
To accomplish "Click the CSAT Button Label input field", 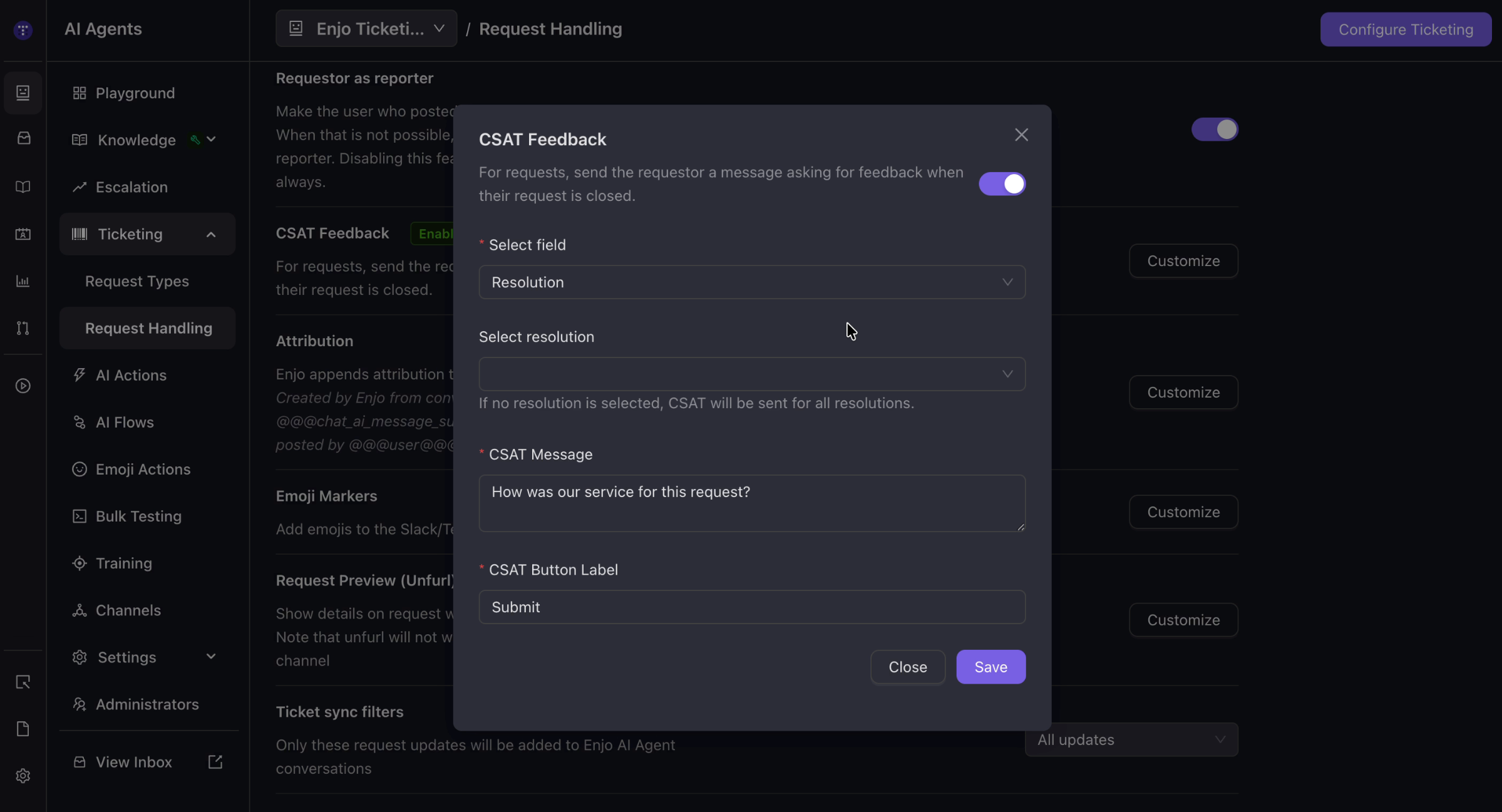I will [x=752, y=607].
